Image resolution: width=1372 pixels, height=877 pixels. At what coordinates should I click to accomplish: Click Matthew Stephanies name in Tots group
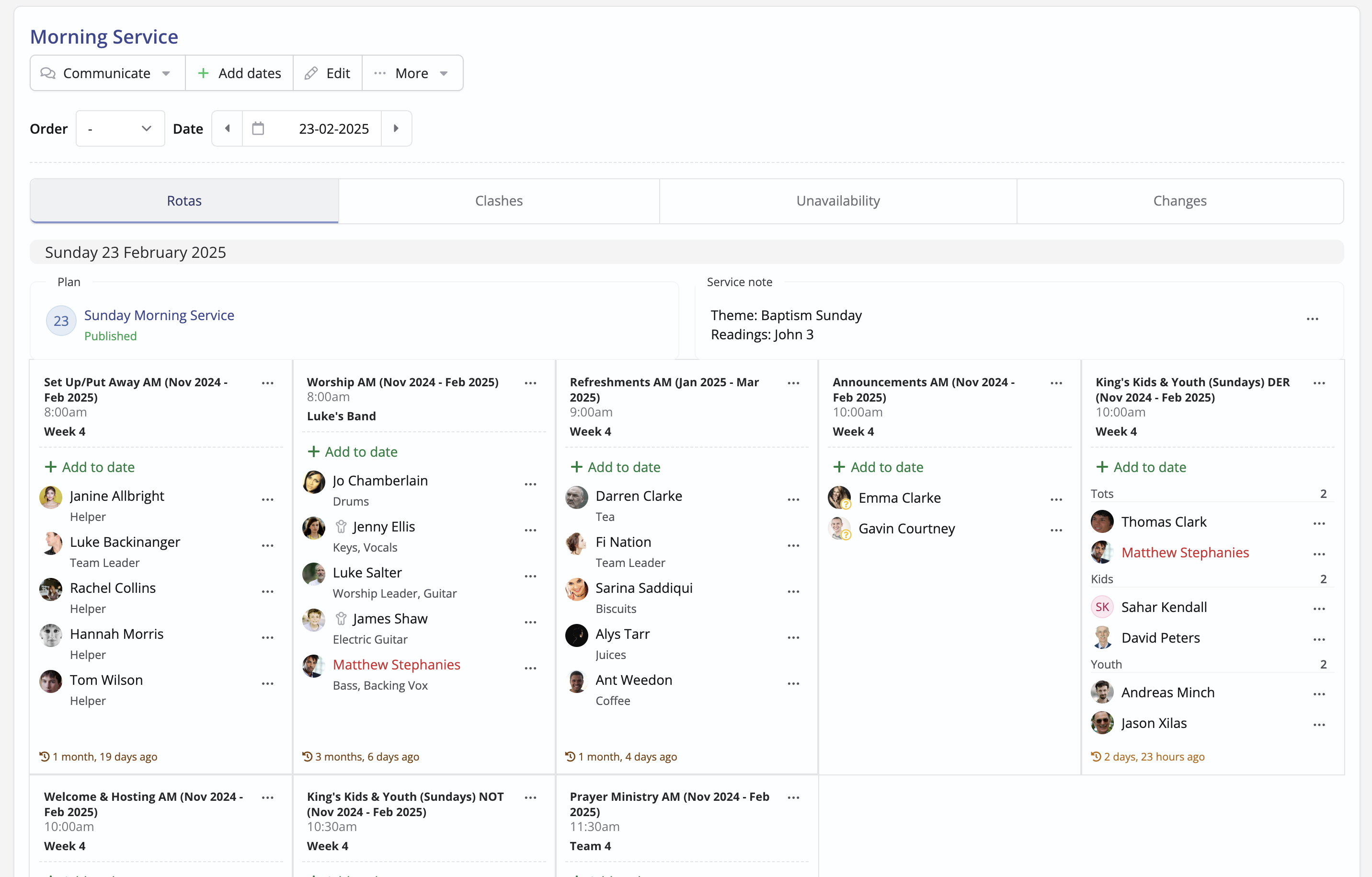[1185, 552]
